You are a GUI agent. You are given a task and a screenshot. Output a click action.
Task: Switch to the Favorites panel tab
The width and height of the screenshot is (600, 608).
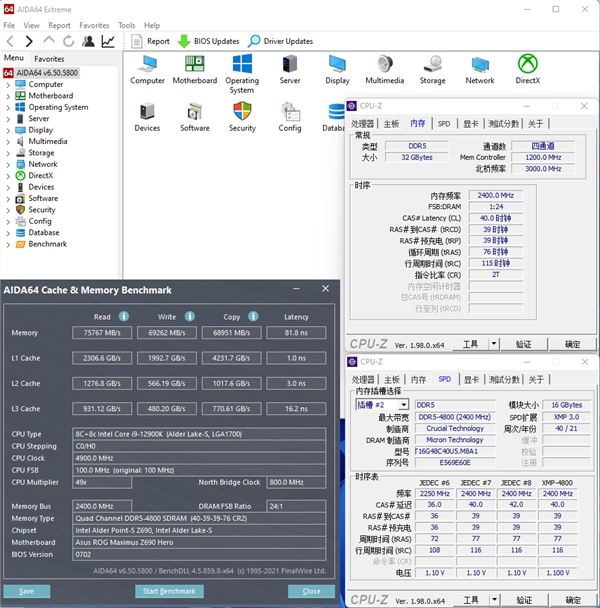tap(49, 59)
